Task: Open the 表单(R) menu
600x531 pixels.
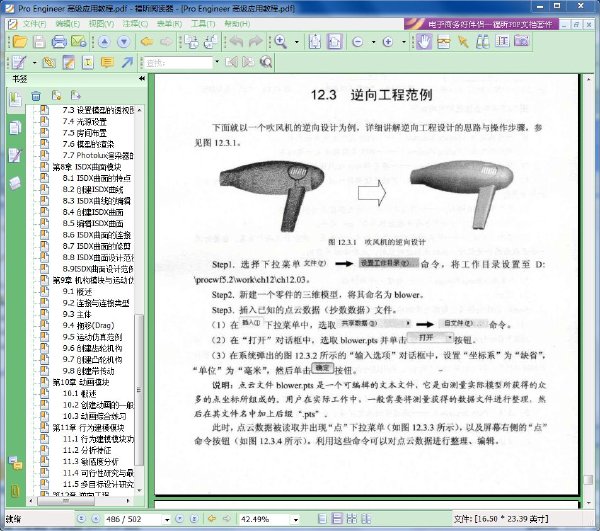Action: pos(169,24)
